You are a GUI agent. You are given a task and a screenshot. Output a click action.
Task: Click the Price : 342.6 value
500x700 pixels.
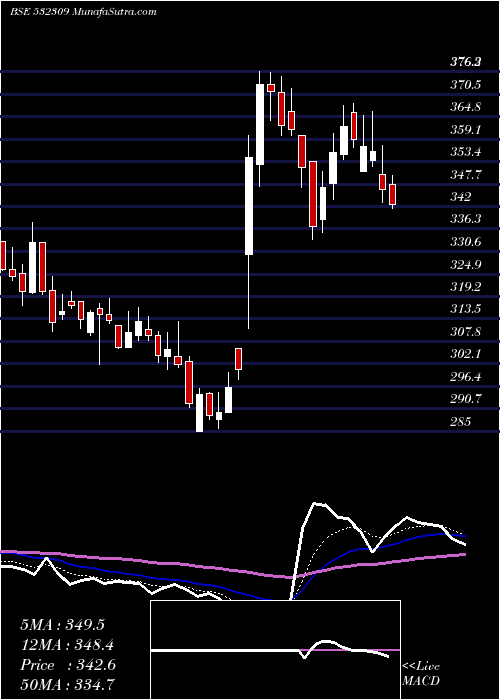click(x=68, y=665)
